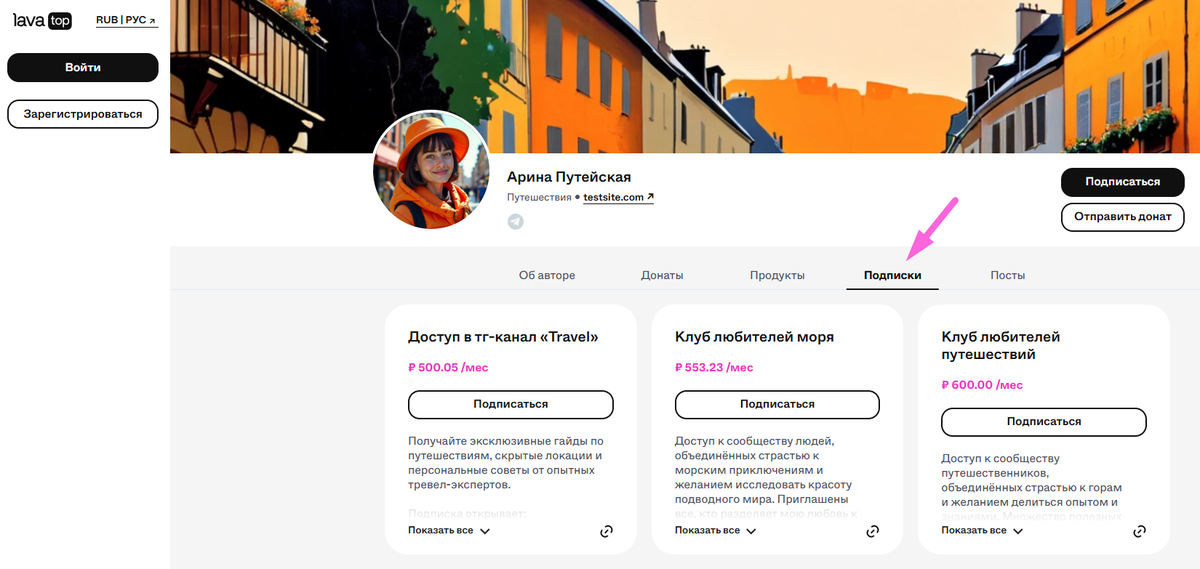The image size is (1200, 569).
Task: Click price ₽ 500.05 /мес
Action: [448, 368]
